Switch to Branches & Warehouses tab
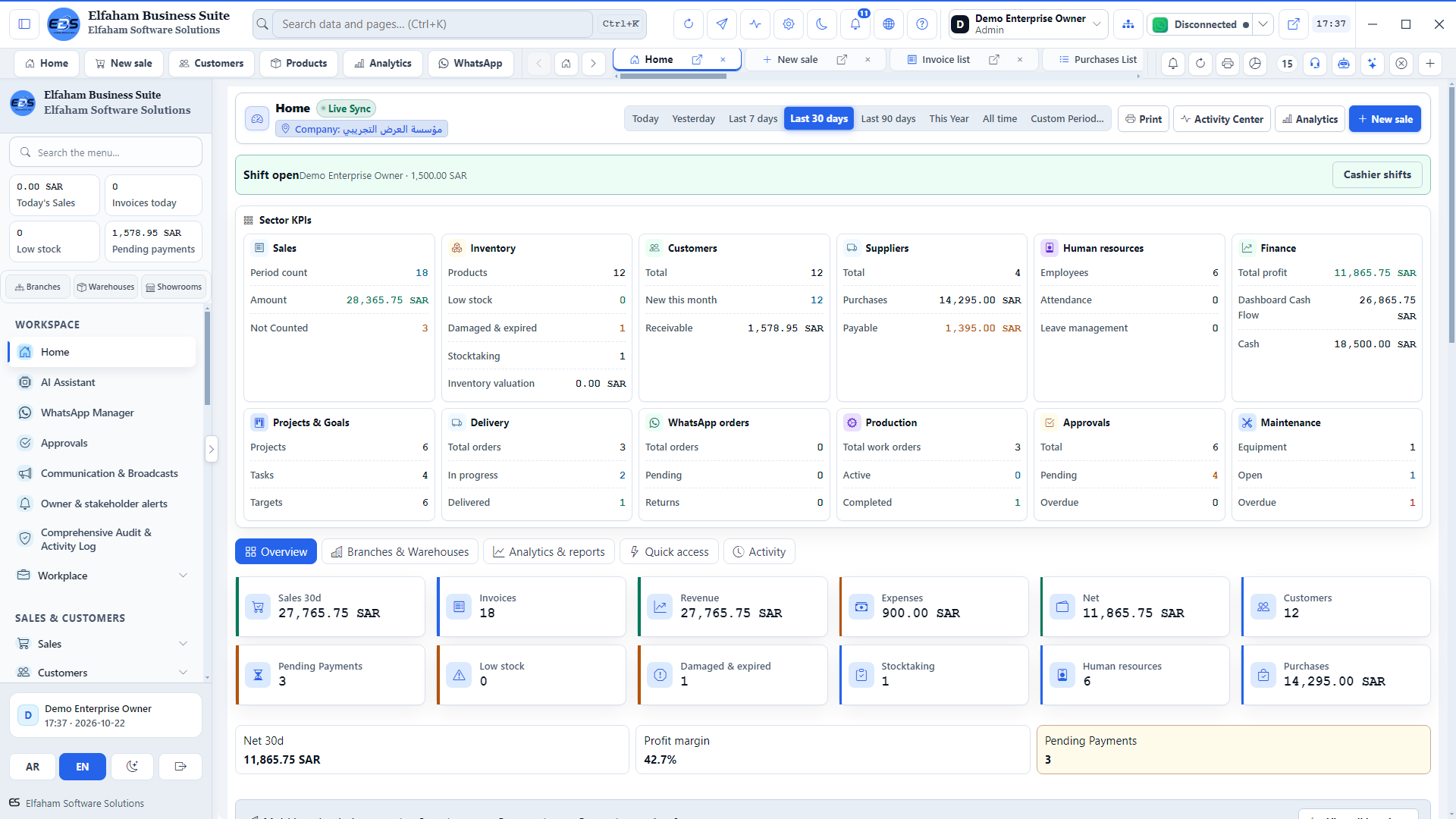 (x=400, y=552)
